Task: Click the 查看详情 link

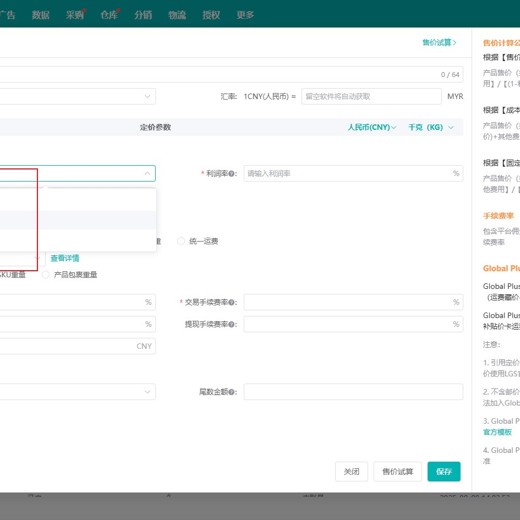Action: click(65, 258)
